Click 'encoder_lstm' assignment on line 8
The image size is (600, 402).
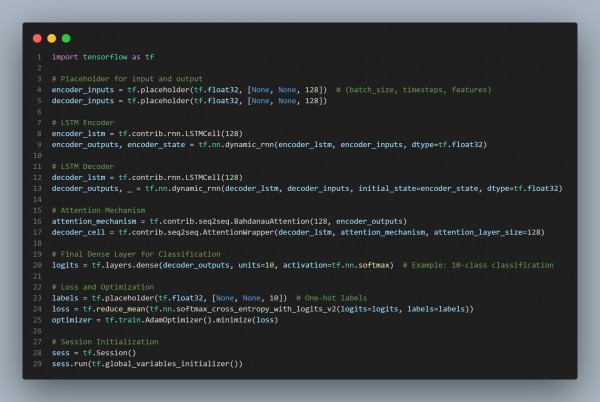(x=78, y=134)
